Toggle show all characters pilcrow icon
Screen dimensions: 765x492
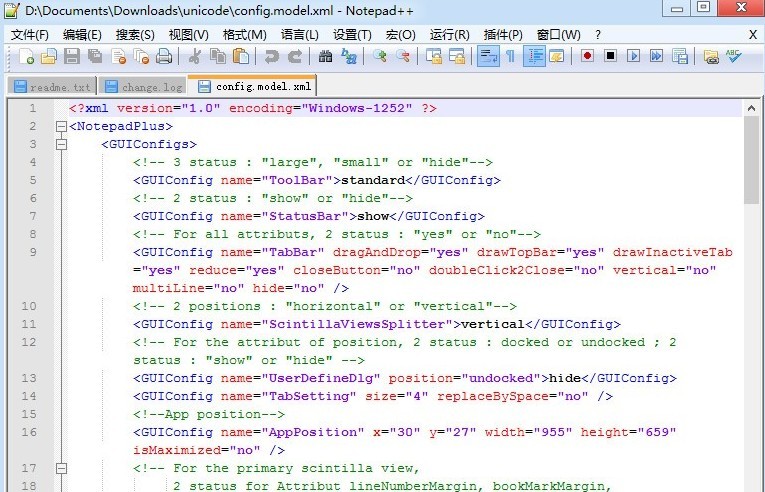coord(510,57)
